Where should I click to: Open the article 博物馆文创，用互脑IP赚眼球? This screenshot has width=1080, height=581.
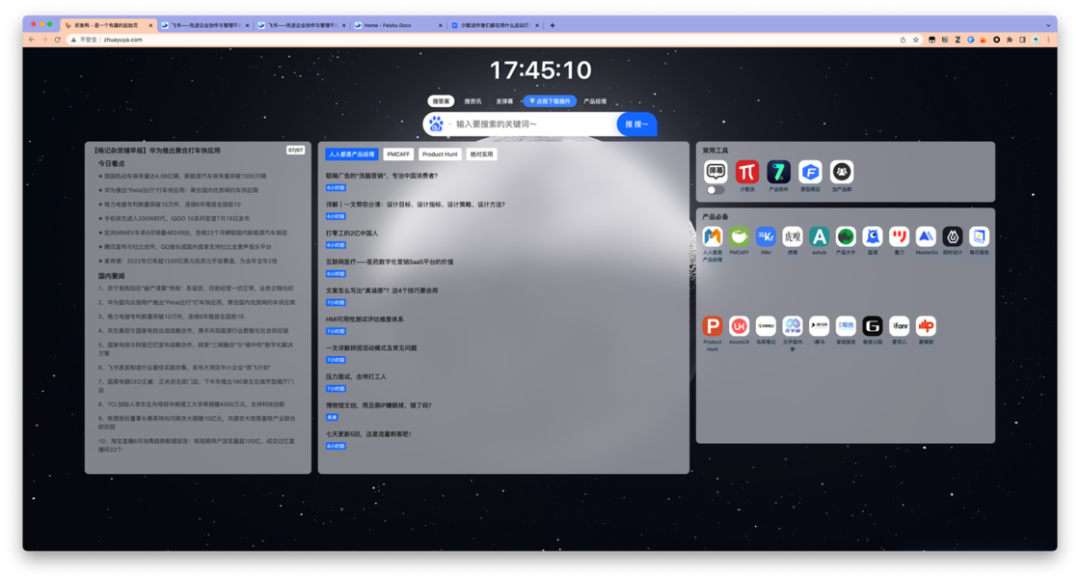click(379, 405)
